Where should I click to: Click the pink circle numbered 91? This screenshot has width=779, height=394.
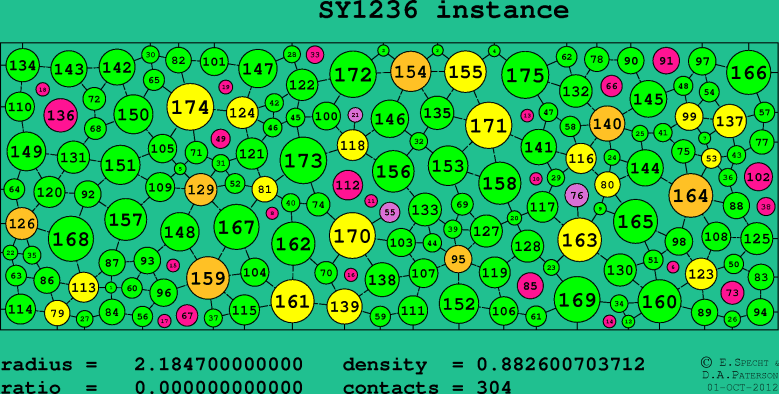click(666, 61)
